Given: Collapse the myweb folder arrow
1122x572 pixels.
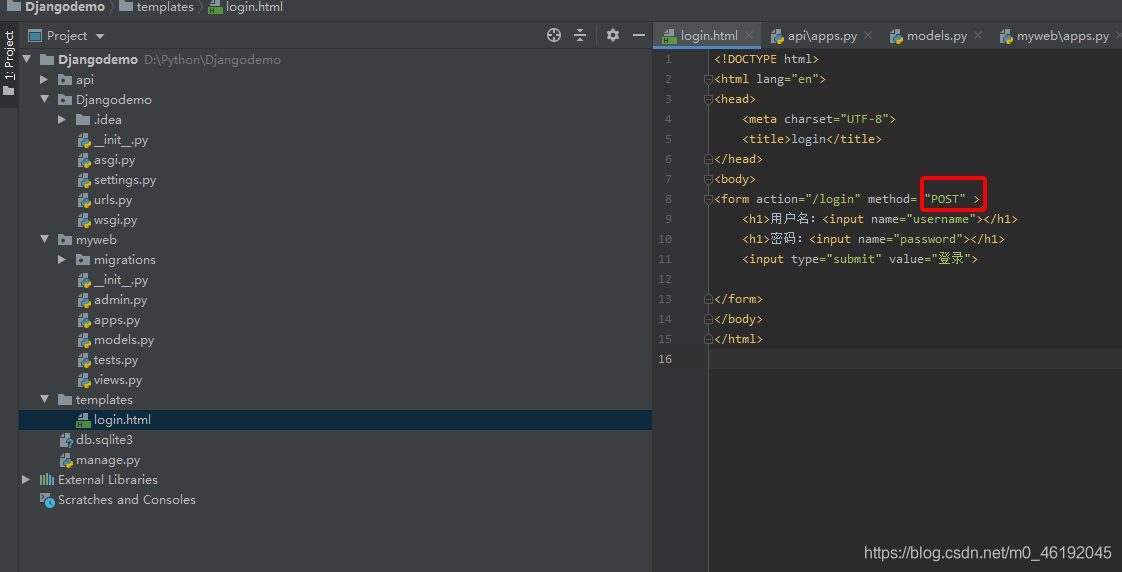Looking at the screenshot, I should [x=44, y=240].
